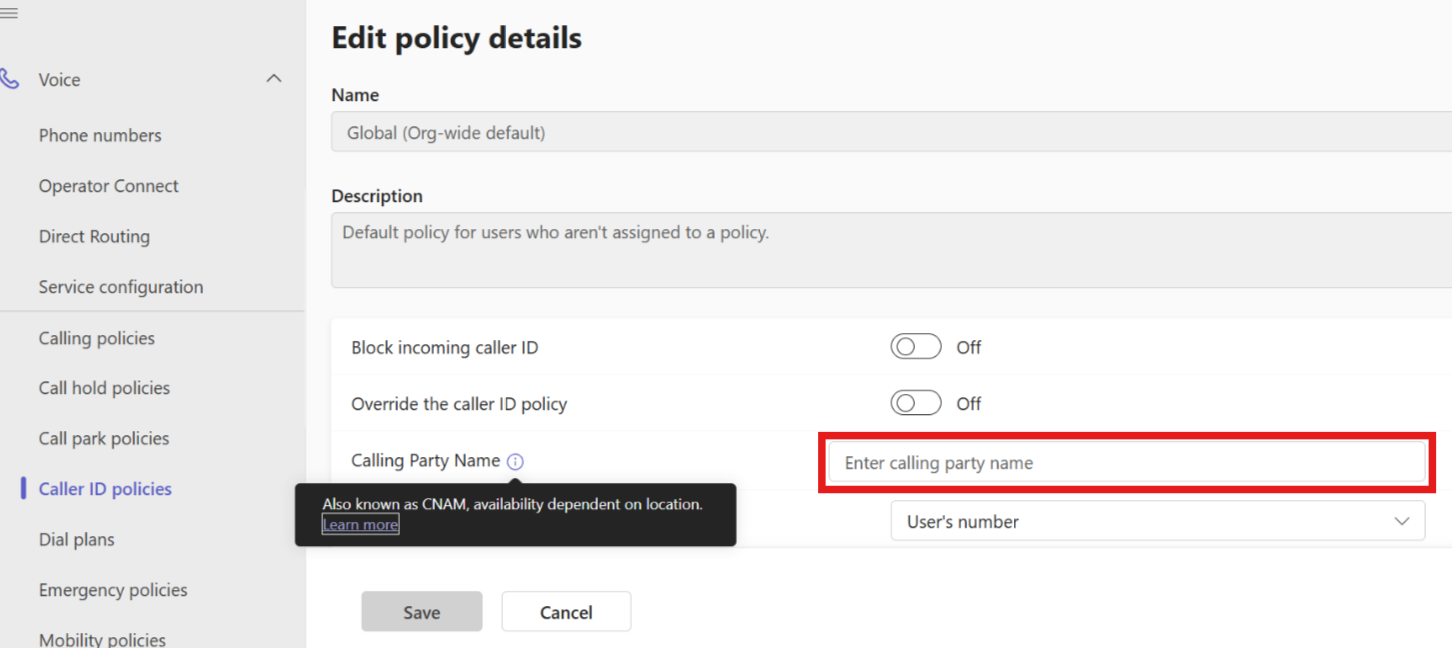Click the Calling Party Name label
Viewport: 1452px width, 648px height.
425,461
